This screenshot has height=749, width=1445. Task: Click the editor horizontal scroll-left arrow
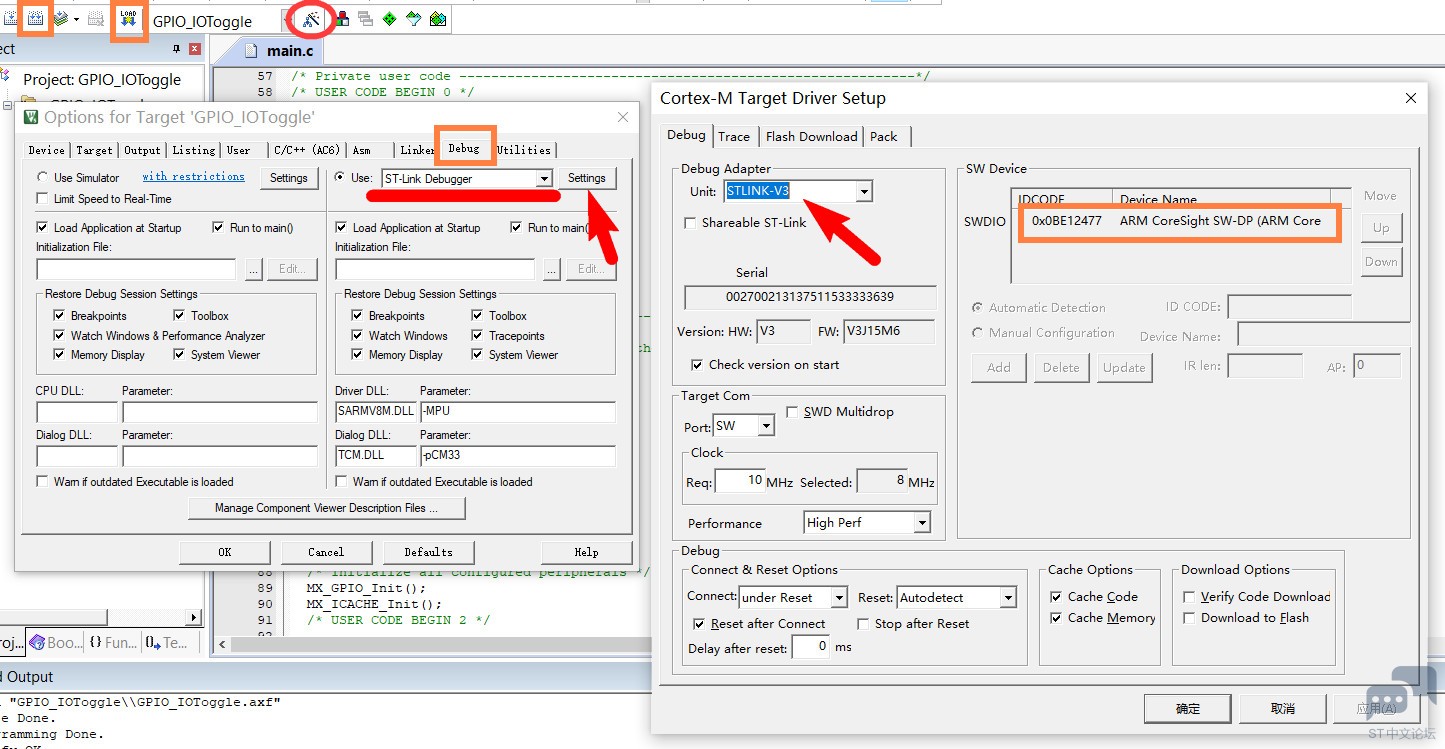(221, 643)
